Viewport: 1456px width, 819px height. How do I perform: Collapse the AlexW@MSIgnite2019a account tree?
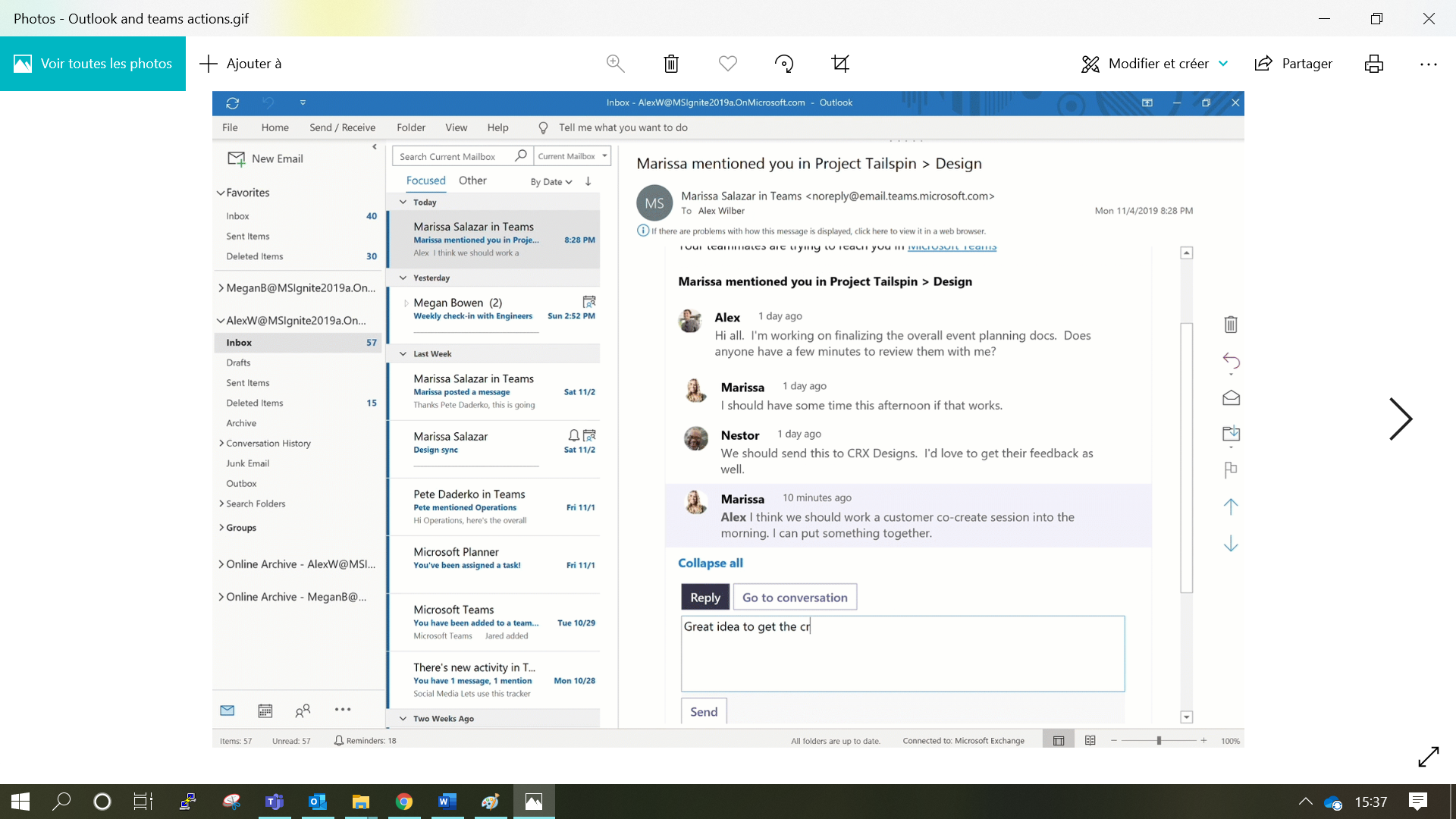(x=221, y=321)
